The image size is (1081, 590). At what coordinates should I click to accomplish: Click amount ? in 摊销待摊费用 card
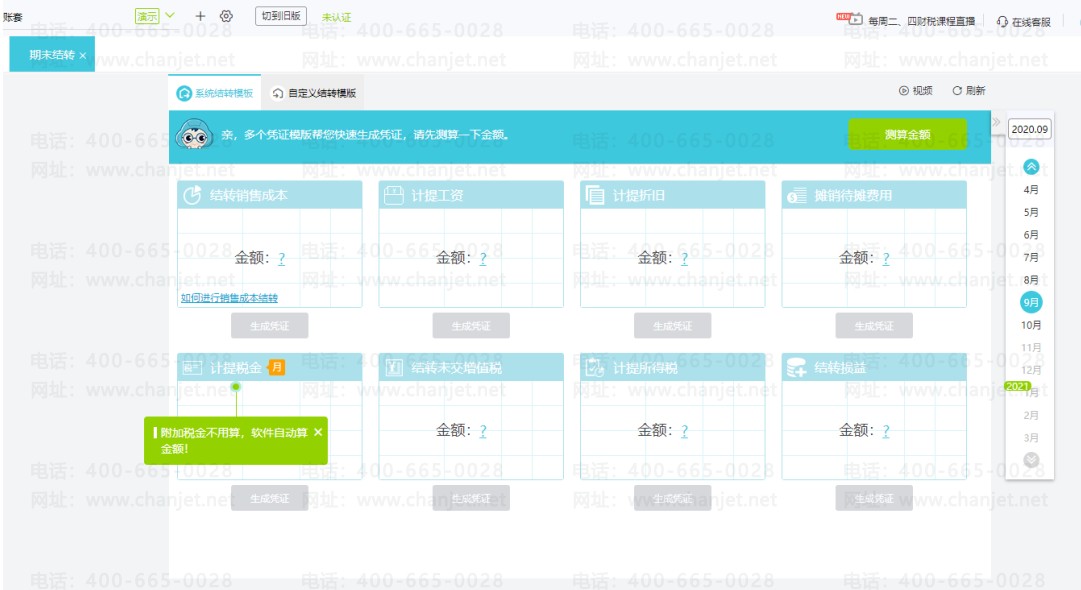coord(885,258)
